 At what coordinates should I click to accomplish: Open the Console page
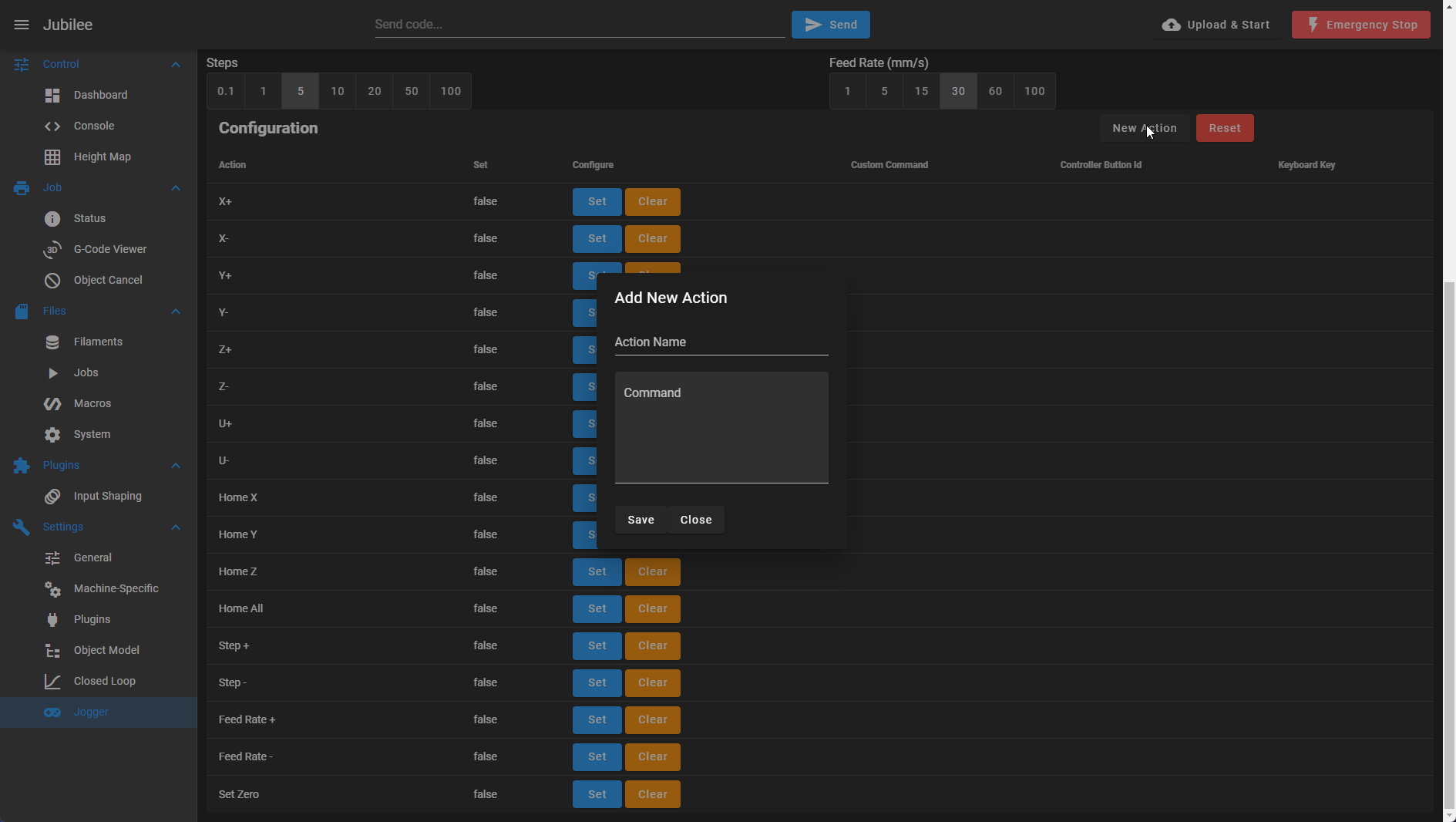click(x=99, y=126)
